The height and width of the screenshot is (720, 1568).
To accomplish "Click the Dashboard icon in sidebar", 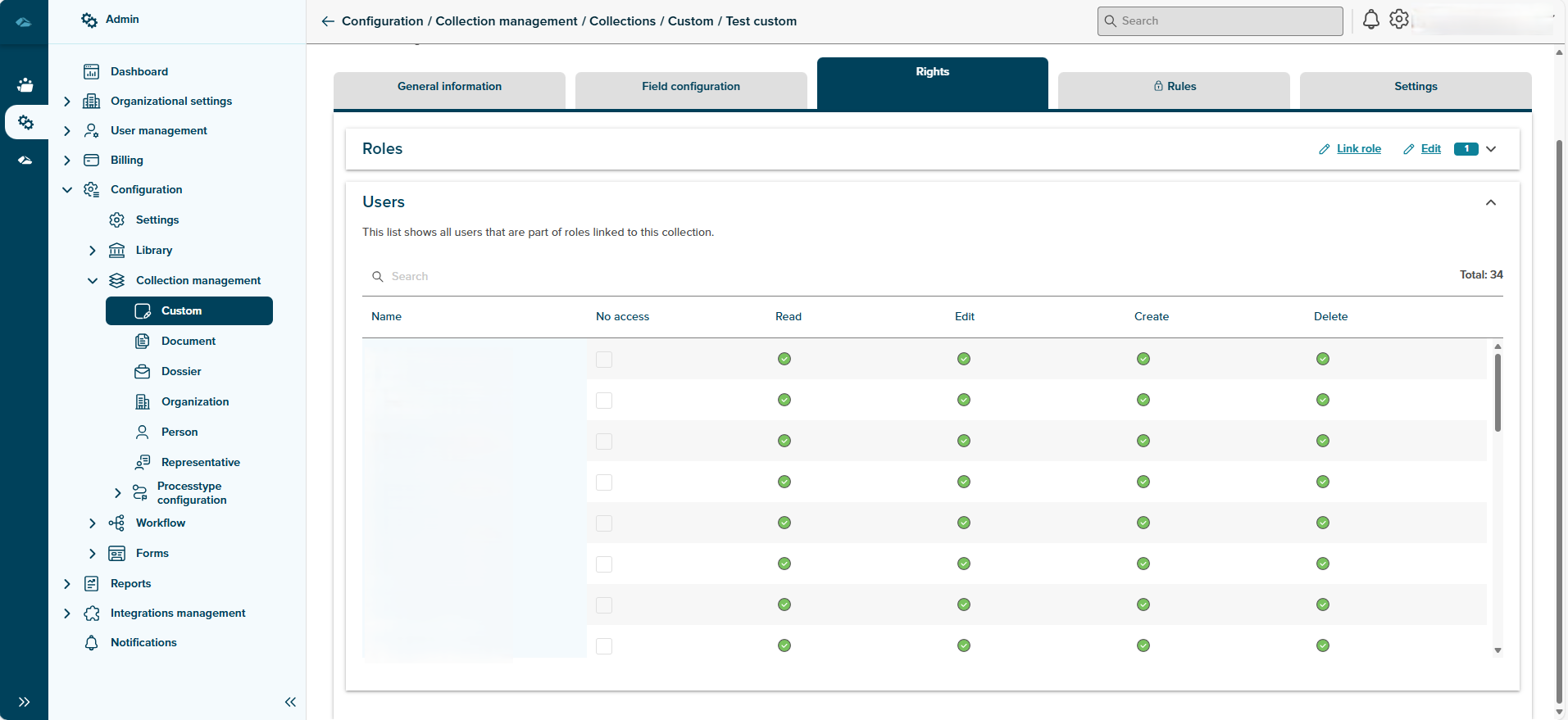I will click(x=92, y=72).
